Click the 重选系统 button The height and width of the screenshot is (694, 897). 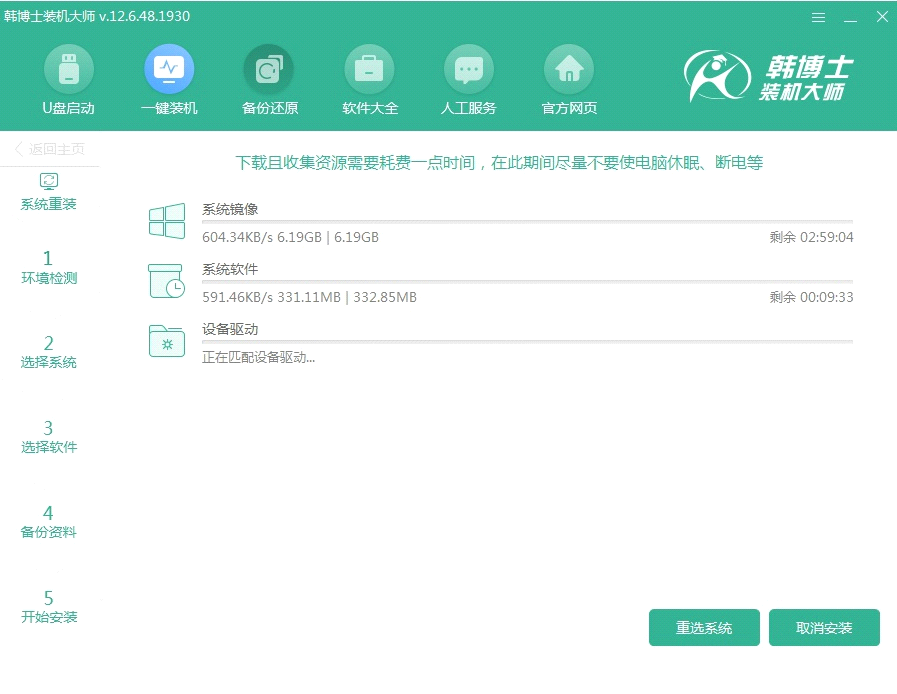(704, 627)
